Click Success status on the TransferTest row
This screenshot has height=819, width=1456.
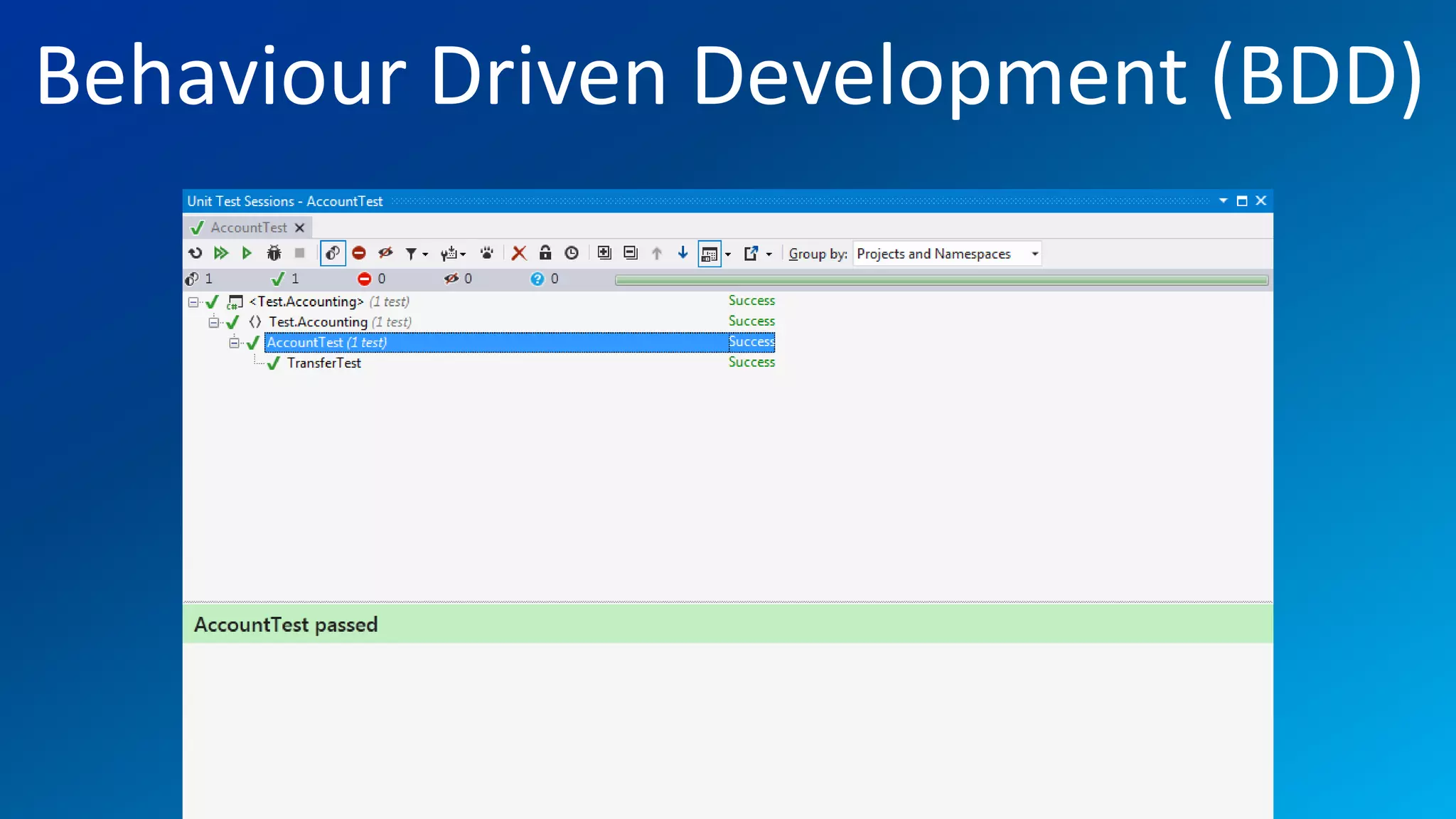[x=751, y=362]
